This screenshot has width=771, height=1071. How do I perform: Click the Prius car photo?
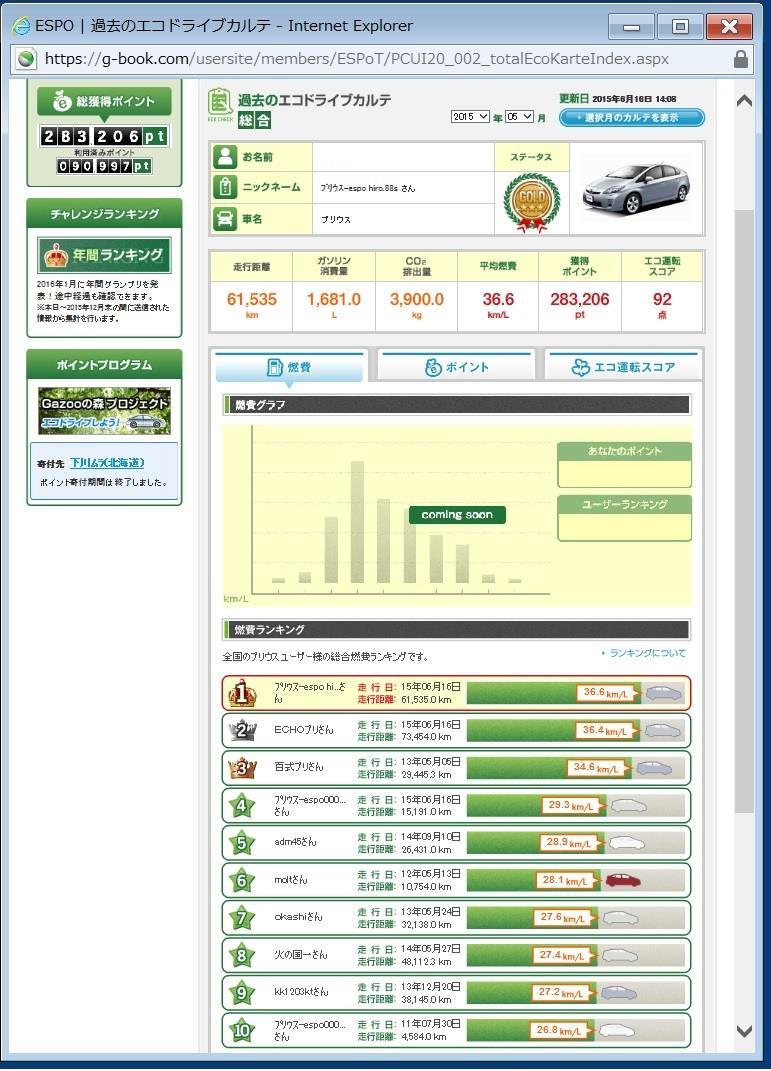click(636, 189)
